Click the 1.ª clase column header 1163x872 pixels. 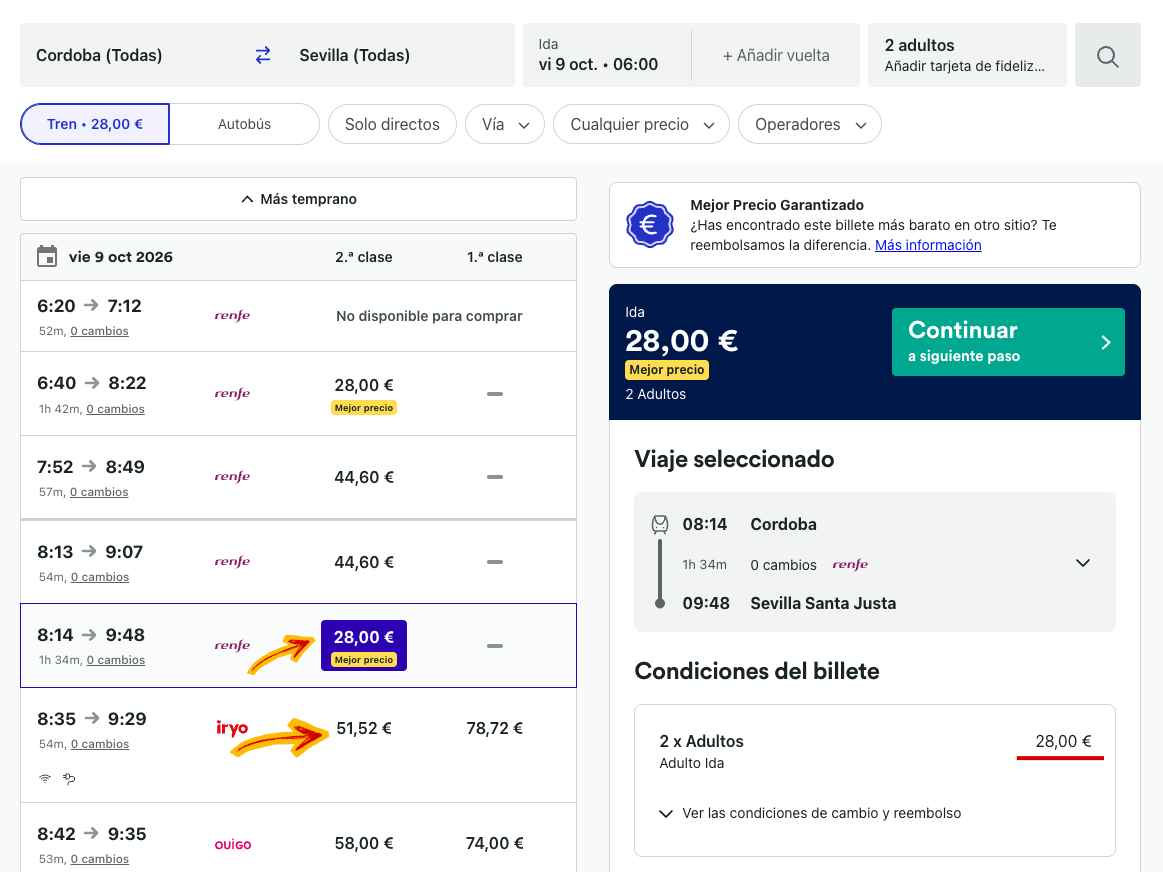[495, 257]
